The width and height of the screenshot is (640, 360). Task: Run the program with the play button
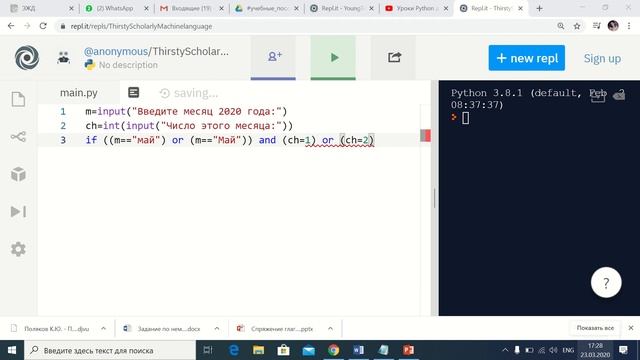tap(333, 57)
